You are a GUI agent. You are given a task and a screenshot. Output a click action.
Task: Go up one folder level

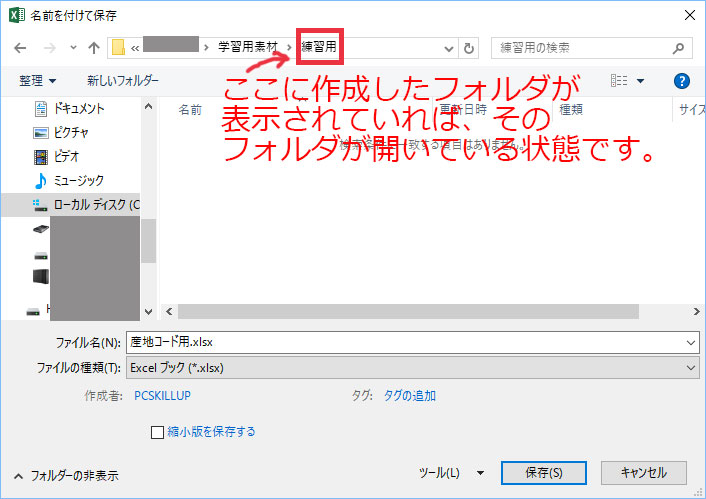[x=94, y=48]
